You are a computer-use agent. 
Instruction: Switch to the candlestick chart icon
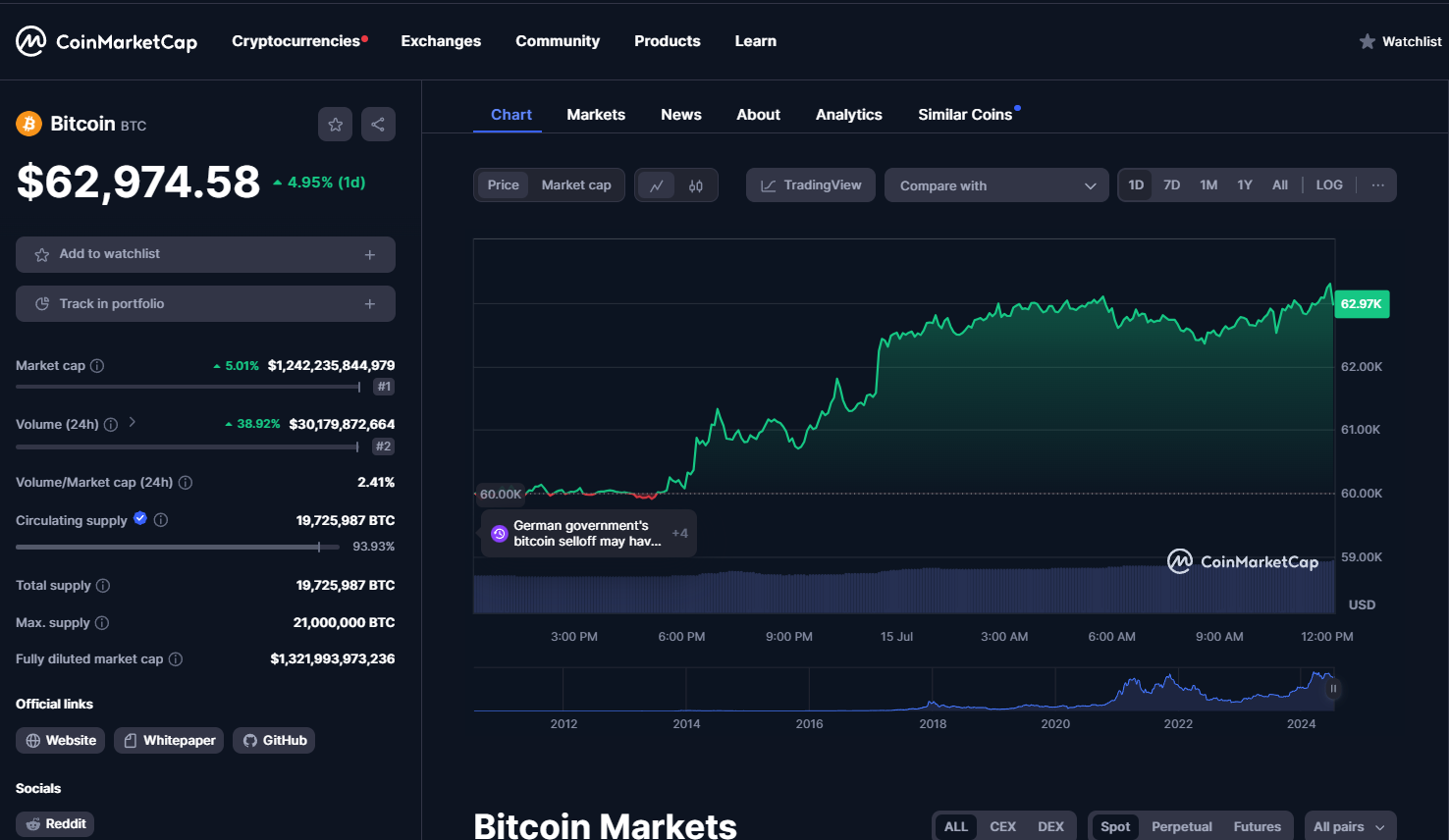[x=696, y=185]
